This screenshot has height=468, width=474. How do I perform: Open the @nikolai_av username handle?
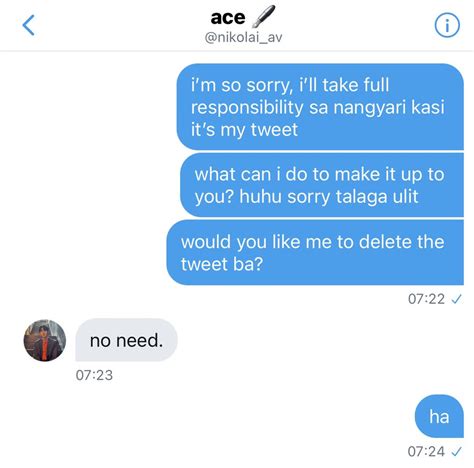(243, 37)
